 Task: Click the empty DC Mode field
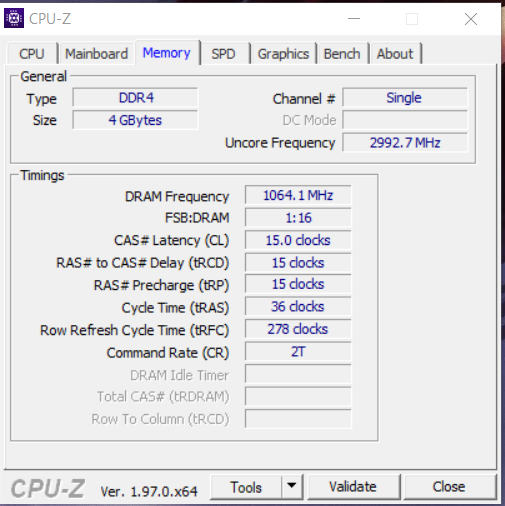(x=405, y=120)
